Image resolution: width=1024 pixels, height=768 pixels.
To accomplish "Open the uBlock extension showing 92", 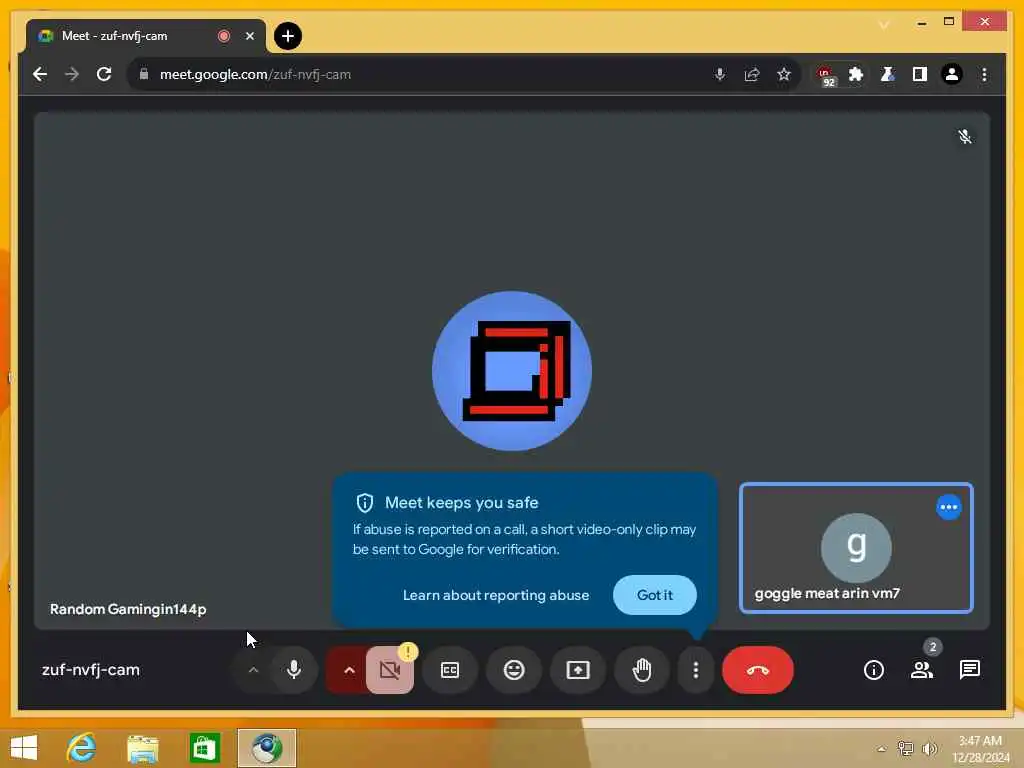I will [x=826, y=76].
